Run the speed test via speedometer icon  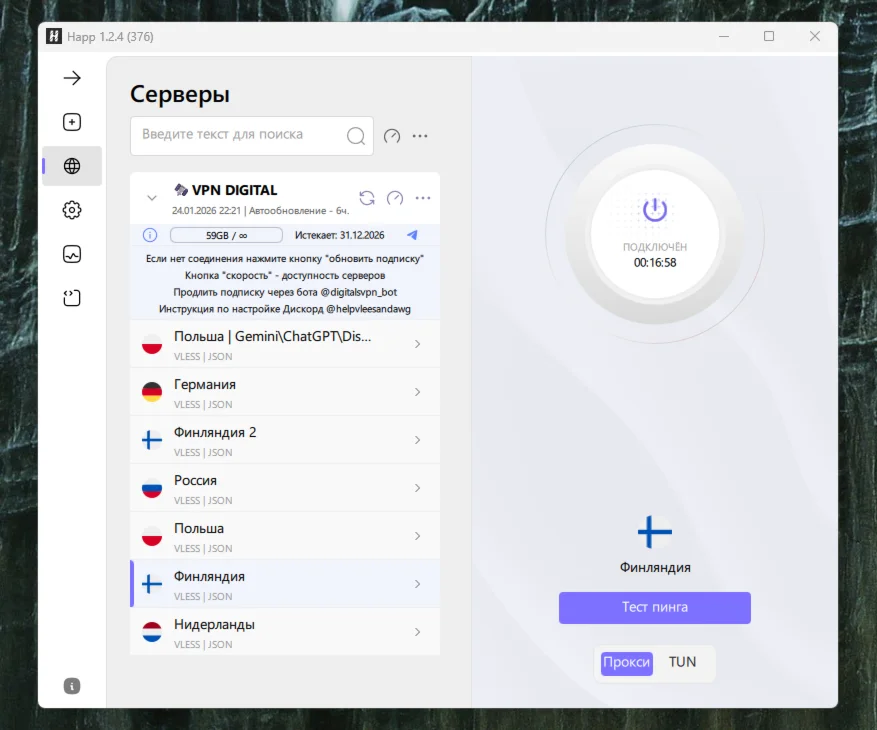pyautogui.click(x=391, y=135)
